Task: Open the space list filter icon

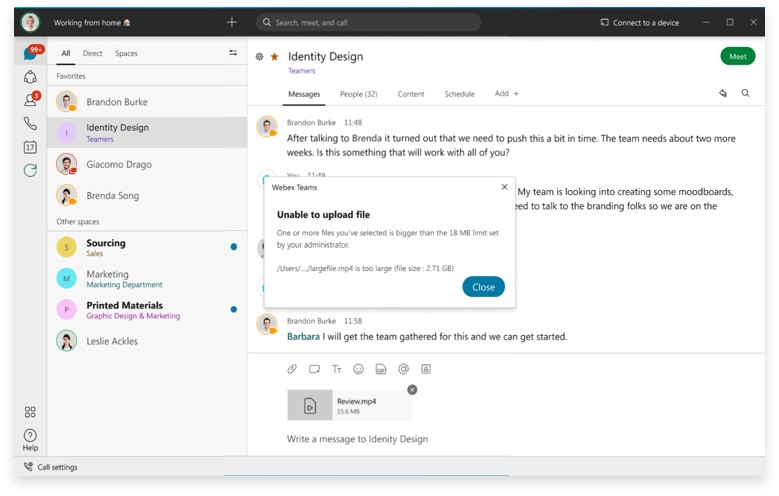Action: click(x=233, y=53)
